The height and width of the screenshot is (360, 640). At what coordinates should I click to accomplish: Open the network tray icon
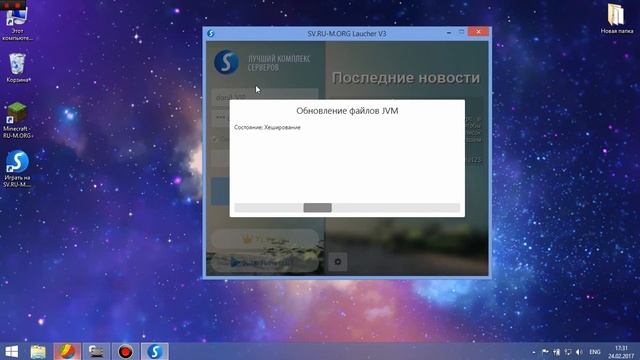[x=568, y=352]
